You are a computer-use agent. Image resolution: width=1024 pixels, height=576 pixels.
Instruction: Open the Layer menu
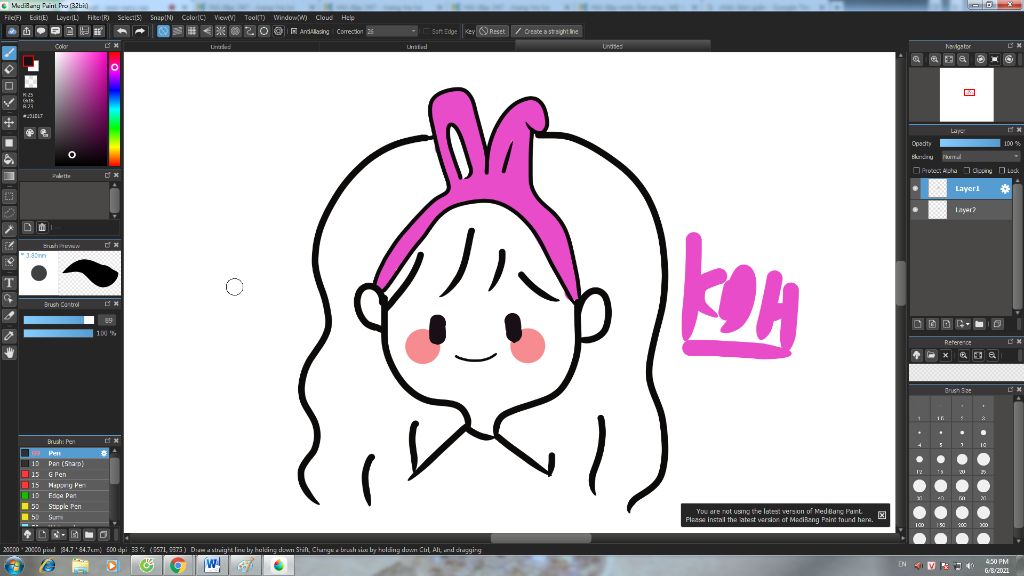click(x=67, y=18)
